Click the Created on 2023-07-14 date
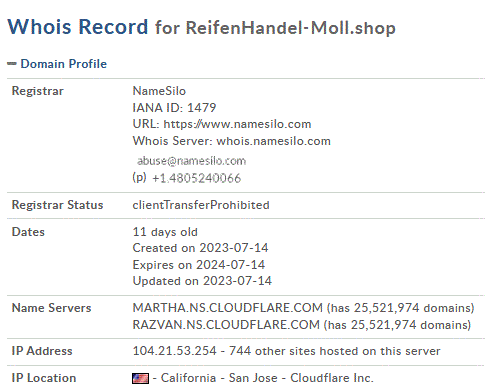Image resolution: width=486 pixels, height=386 pixels. click(x=200, y=248)
